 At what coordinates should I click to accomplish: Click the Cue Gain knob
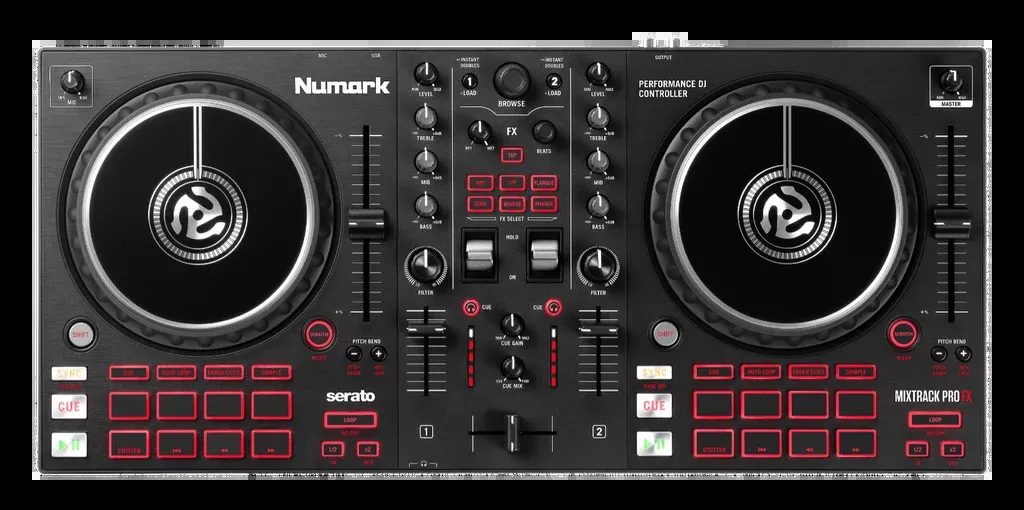coord(512,325)
